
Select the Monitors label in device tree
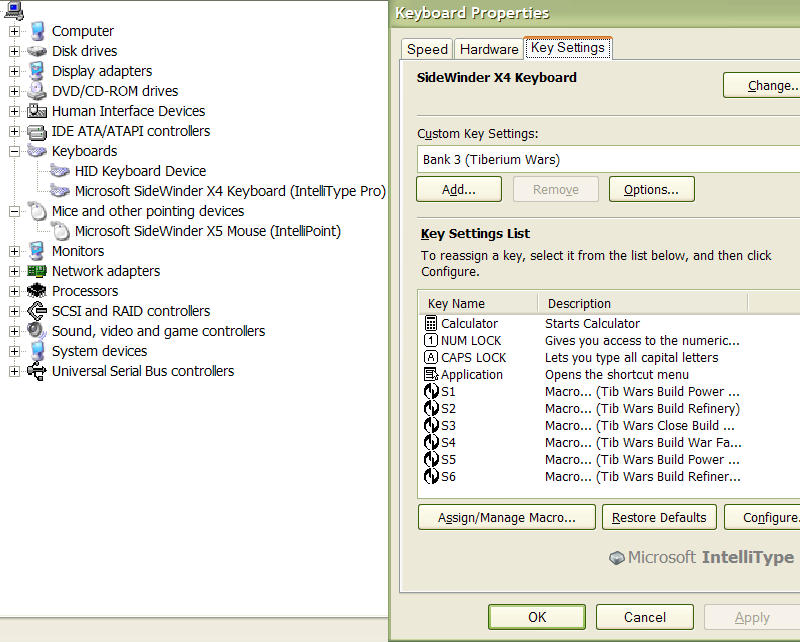pos(78,251)
